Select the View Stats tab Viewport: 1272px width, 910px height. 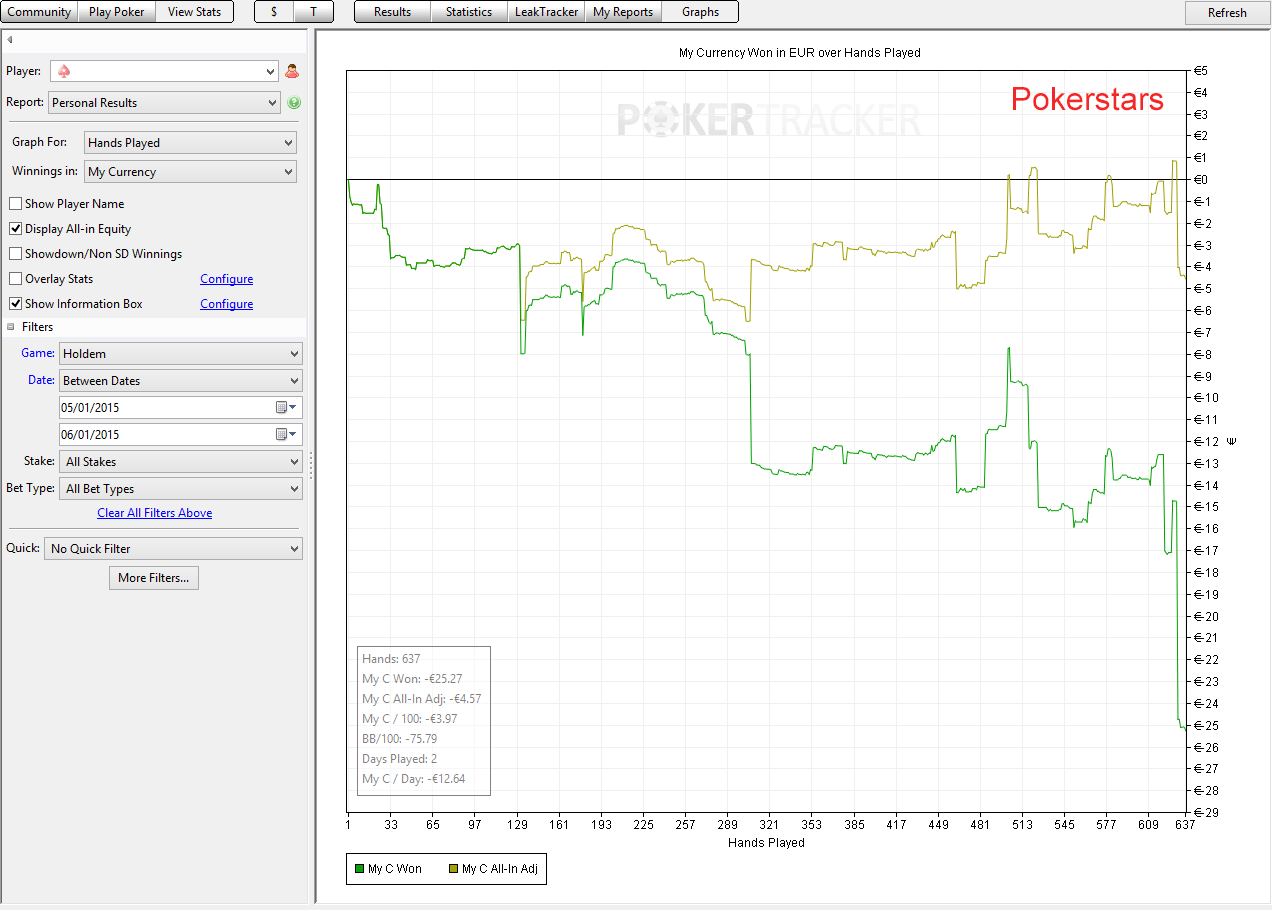coord(195,12)
